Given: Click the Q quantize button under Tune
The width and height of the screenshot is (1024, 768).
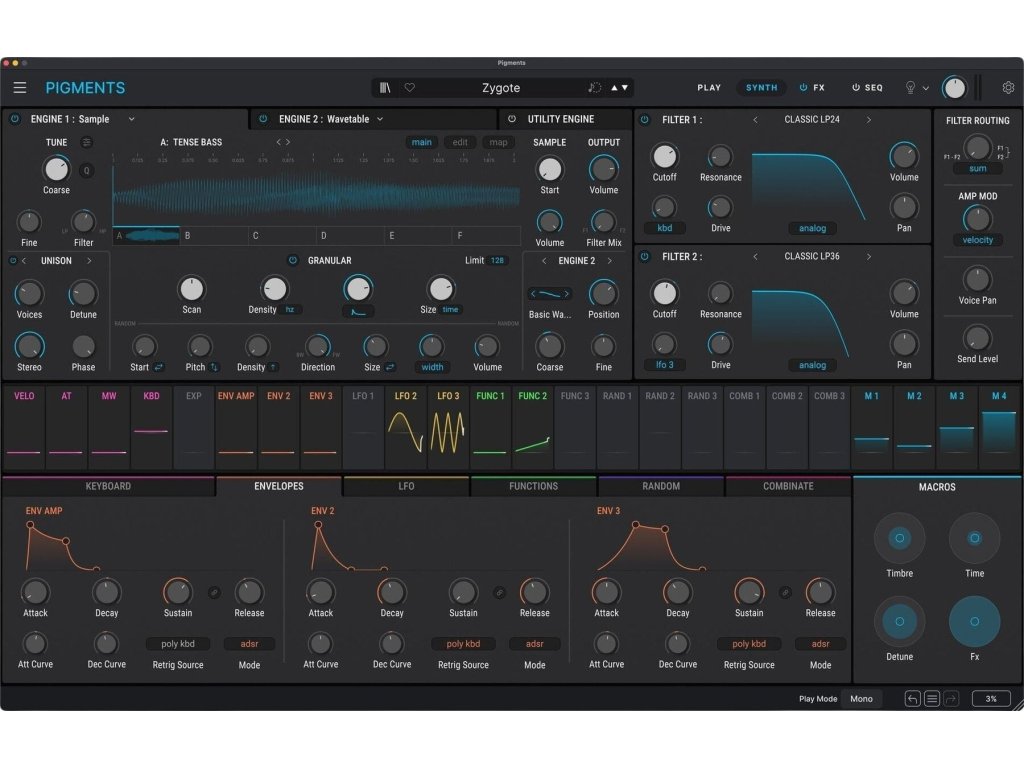Looking at the screenshot, I should [x=86, y=169].
